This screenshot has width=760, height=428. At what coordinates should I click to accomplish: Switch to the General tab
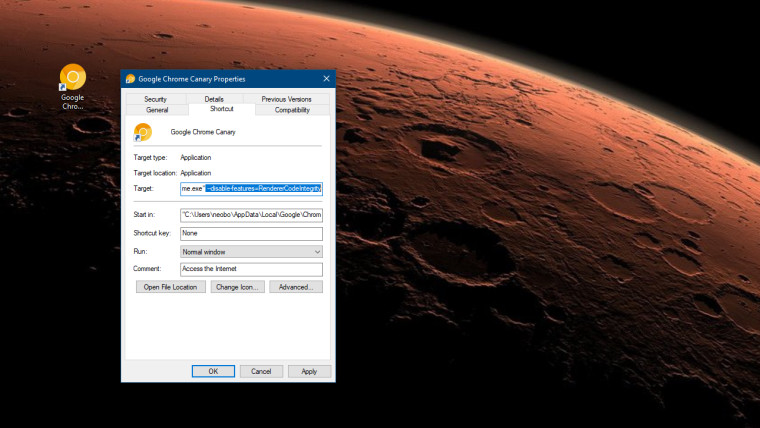[x=157, y=110]
